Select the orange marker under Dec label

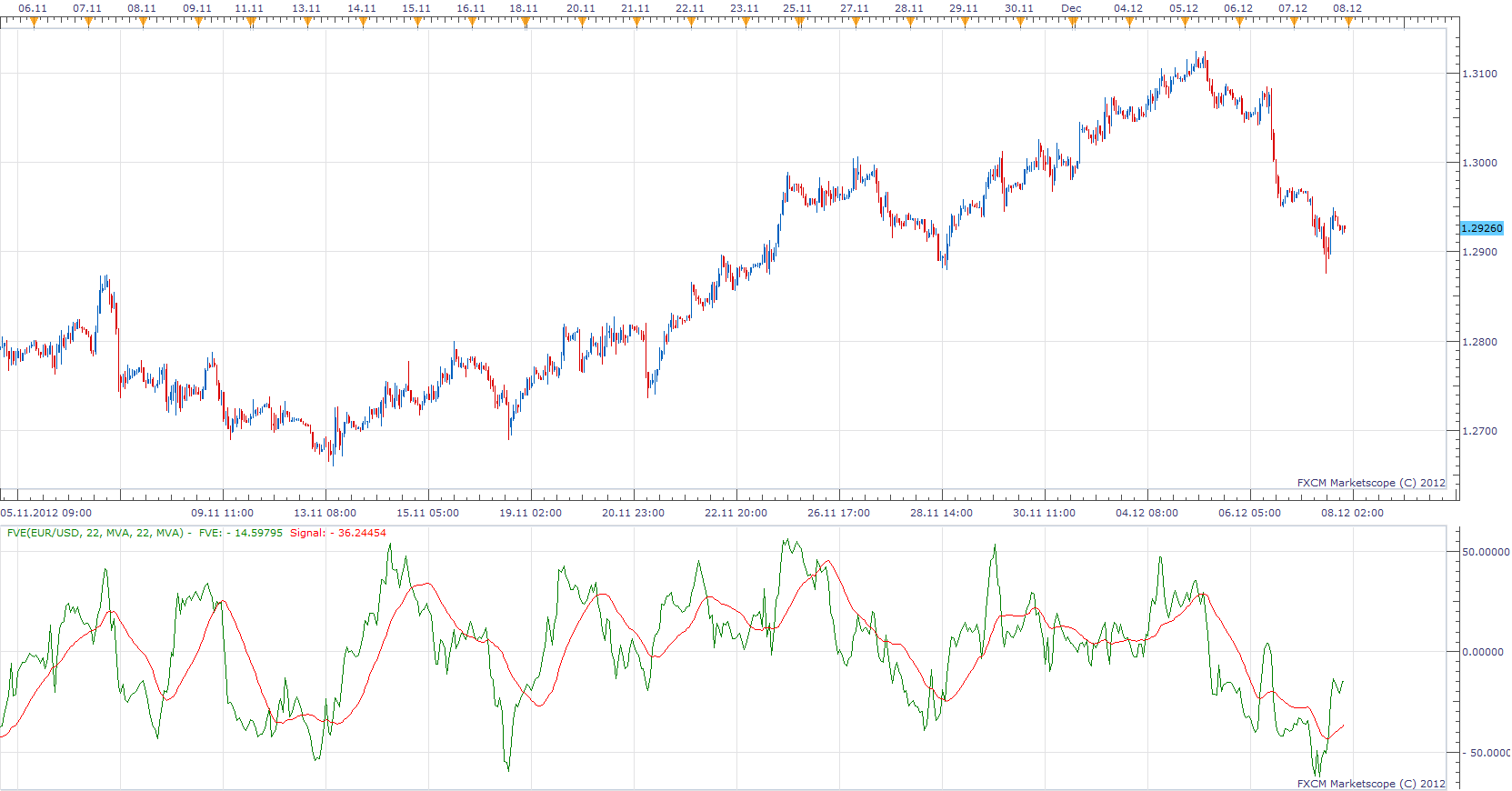(x=1074, y=22)
